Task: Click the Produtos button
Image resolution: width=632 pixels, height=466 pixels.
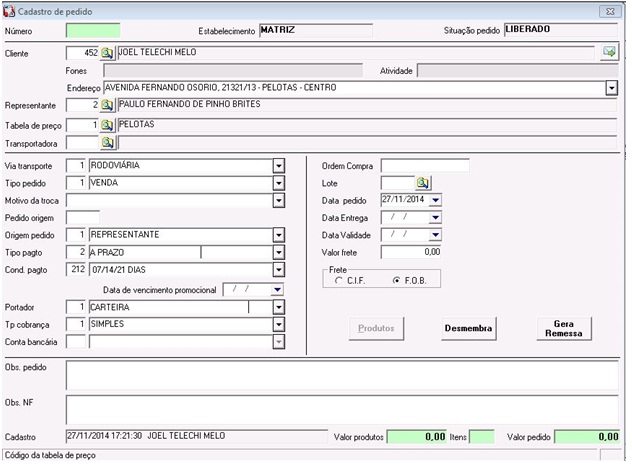Action: pyautogui.click(x=376, y=328)
